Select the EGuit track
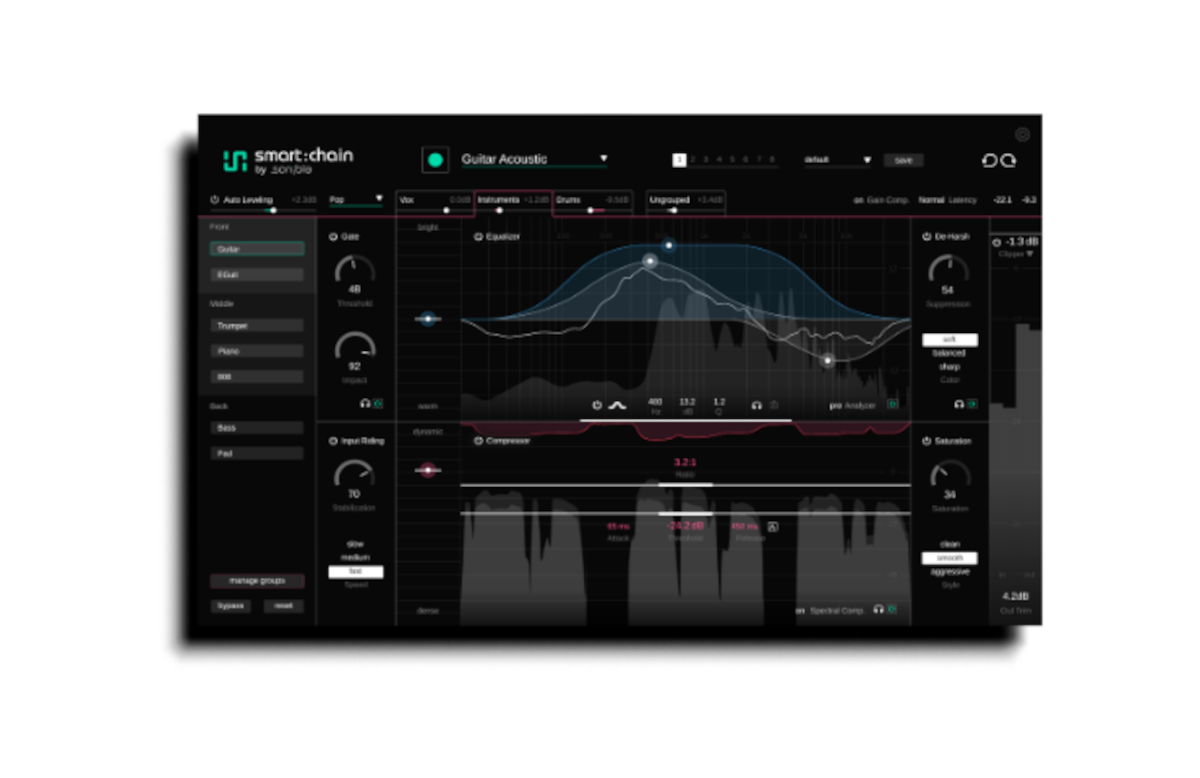Viewport: 1200px width, 778px height. point(257,275)
